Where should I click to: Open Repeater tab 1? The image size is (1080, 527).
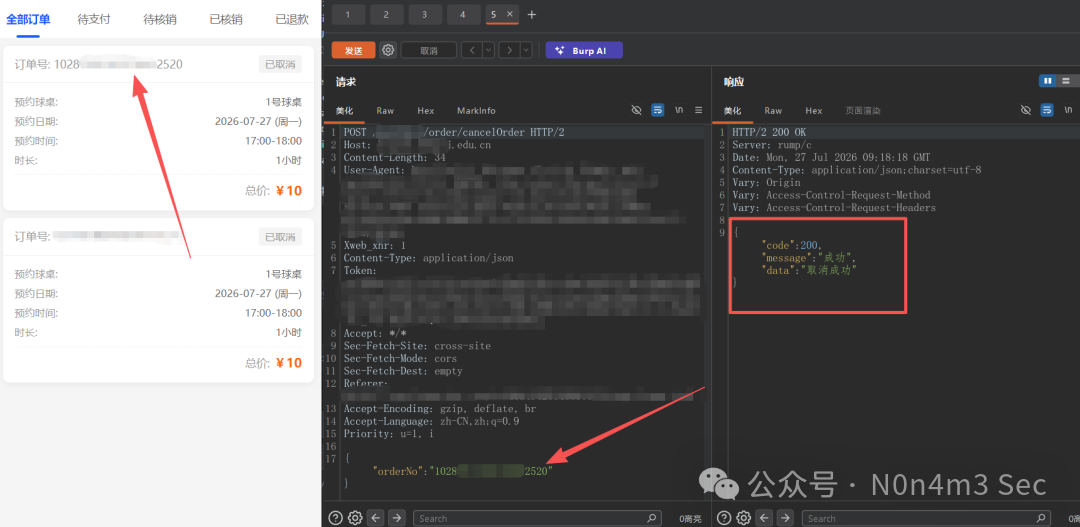pyautogui.click(x=348, y=14)
